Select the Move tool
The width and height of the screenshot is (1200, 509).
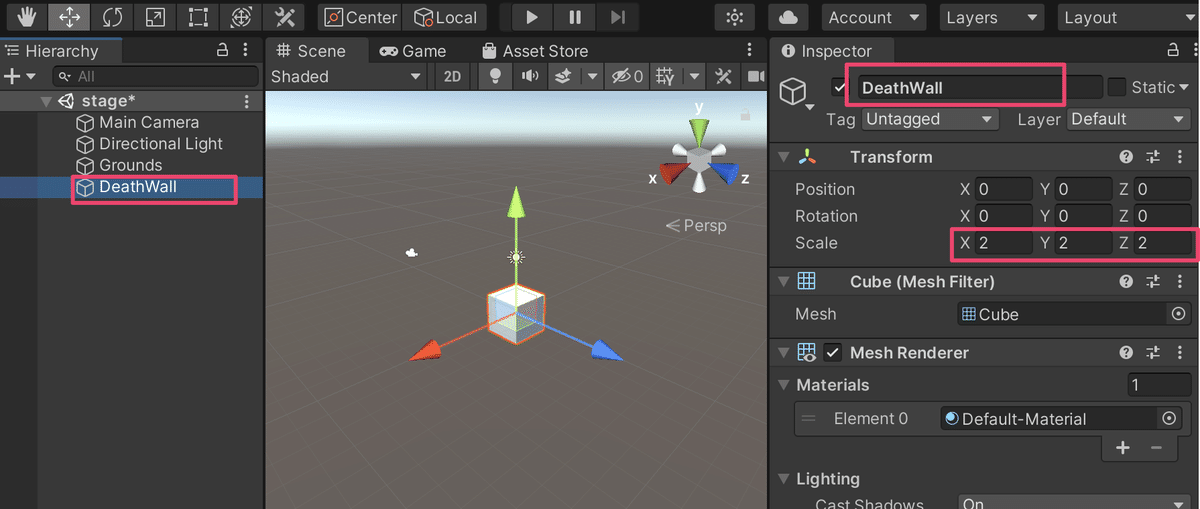(69, 17)
